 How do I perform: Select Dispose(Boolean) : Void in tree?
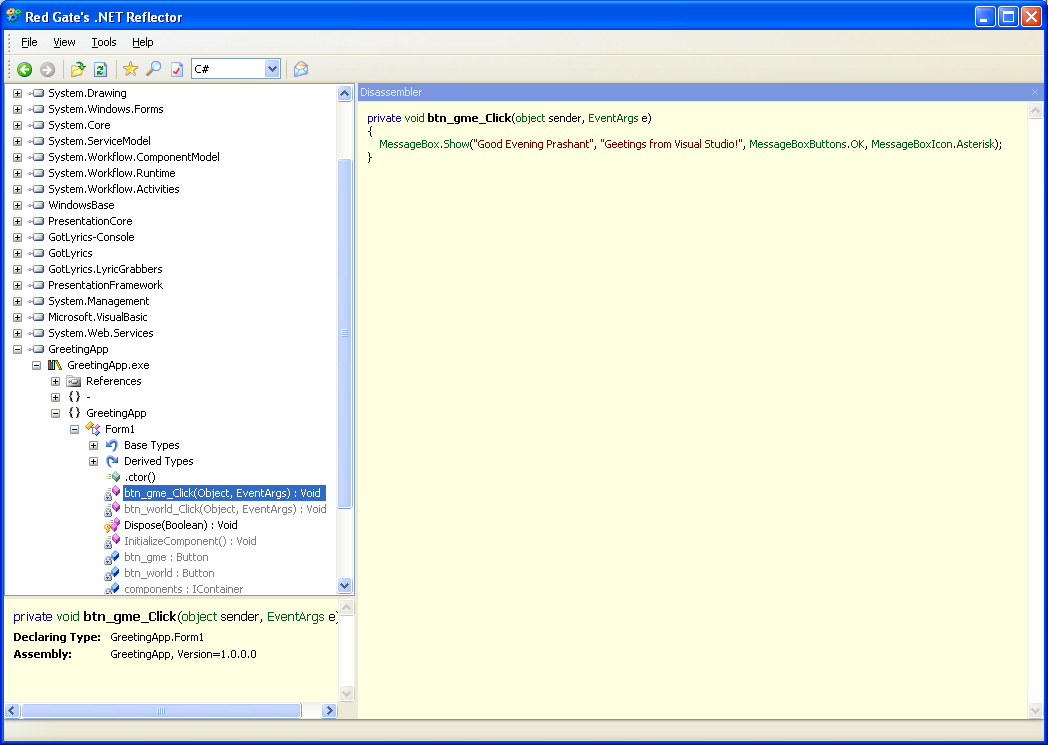pyautogui.click(x=180, y=525)
